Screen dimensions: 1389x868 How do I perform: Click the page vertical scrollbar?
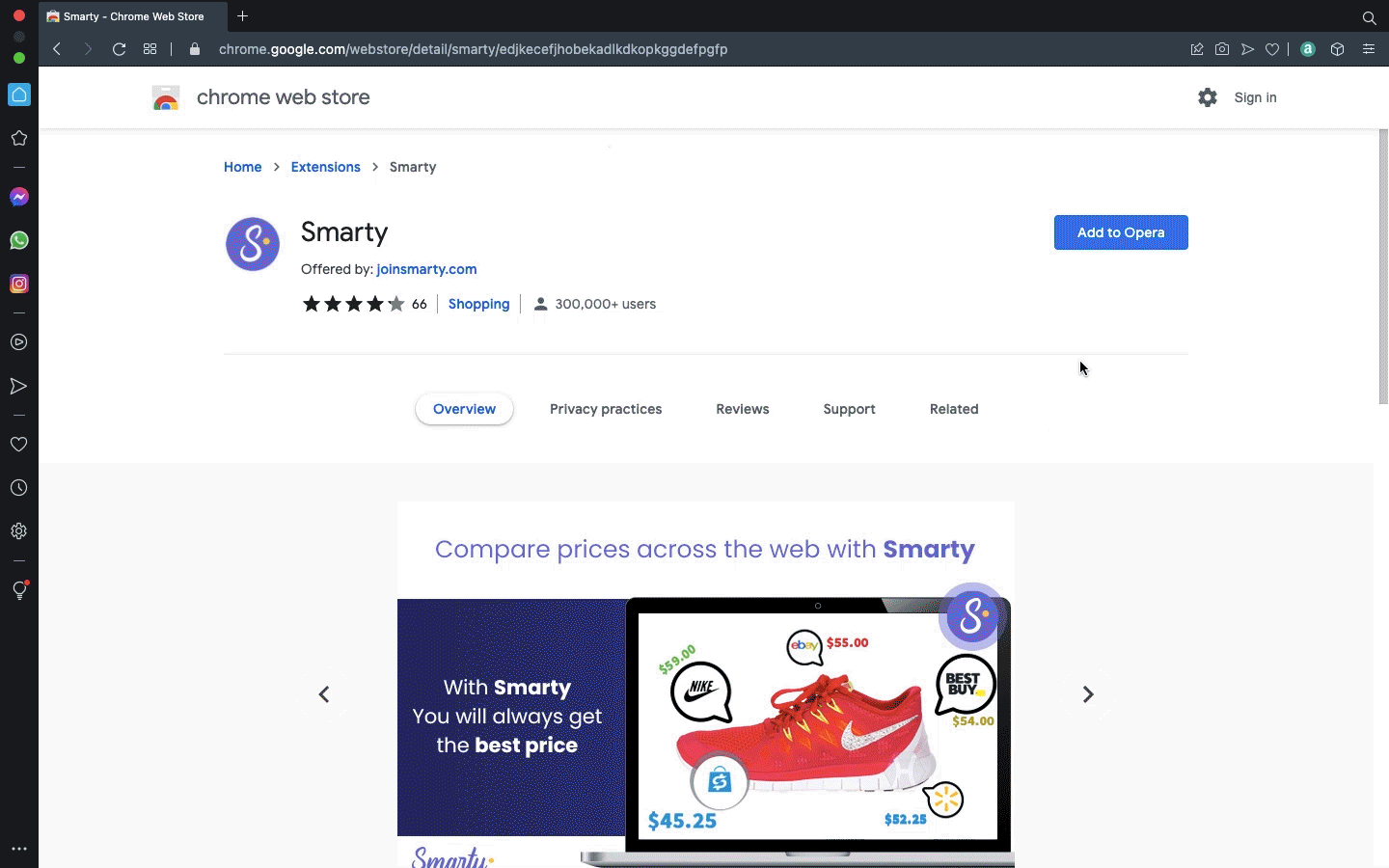1383,270
